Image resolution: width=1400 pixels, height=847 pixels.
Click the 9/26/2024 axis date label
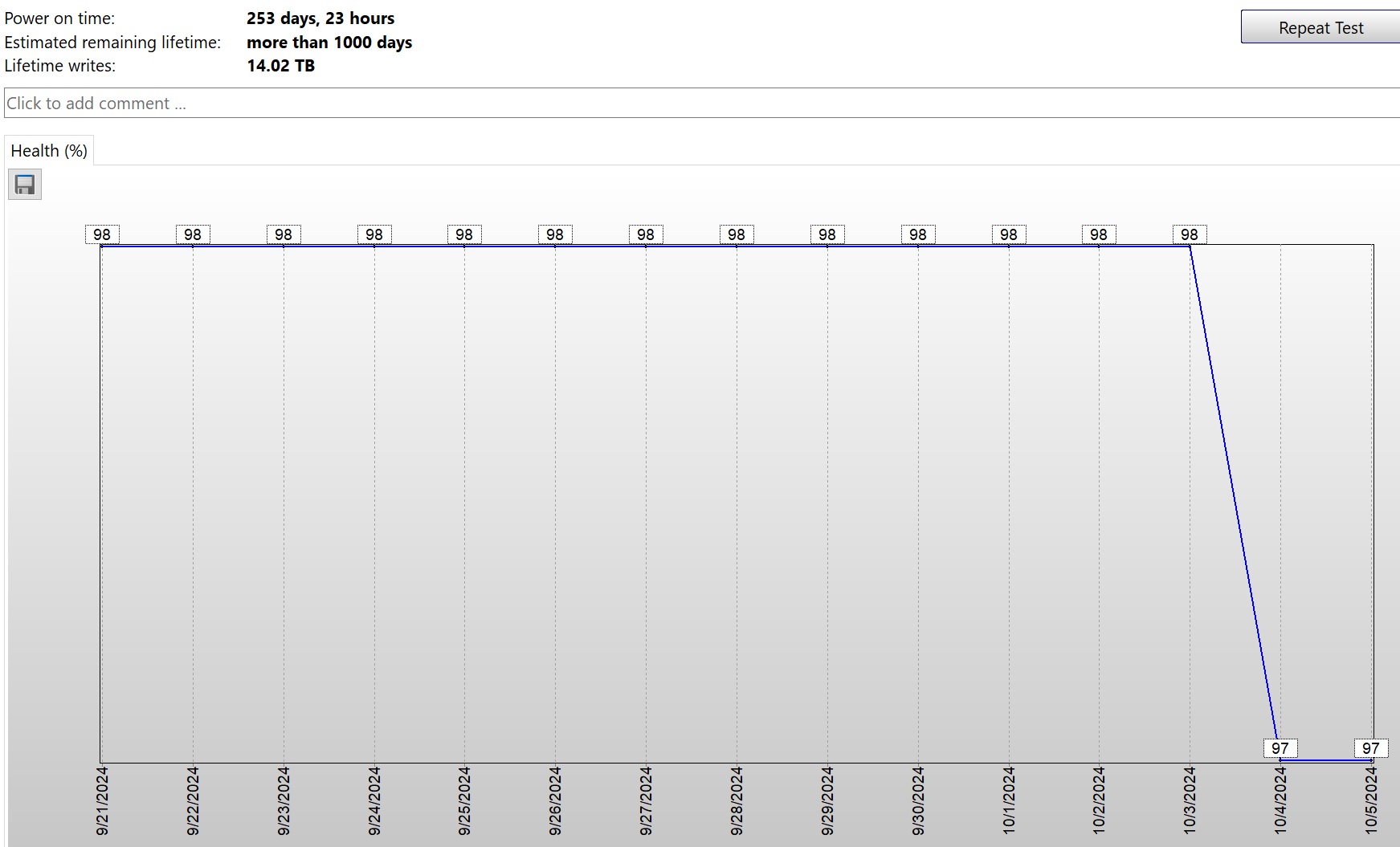pos(555,801)
